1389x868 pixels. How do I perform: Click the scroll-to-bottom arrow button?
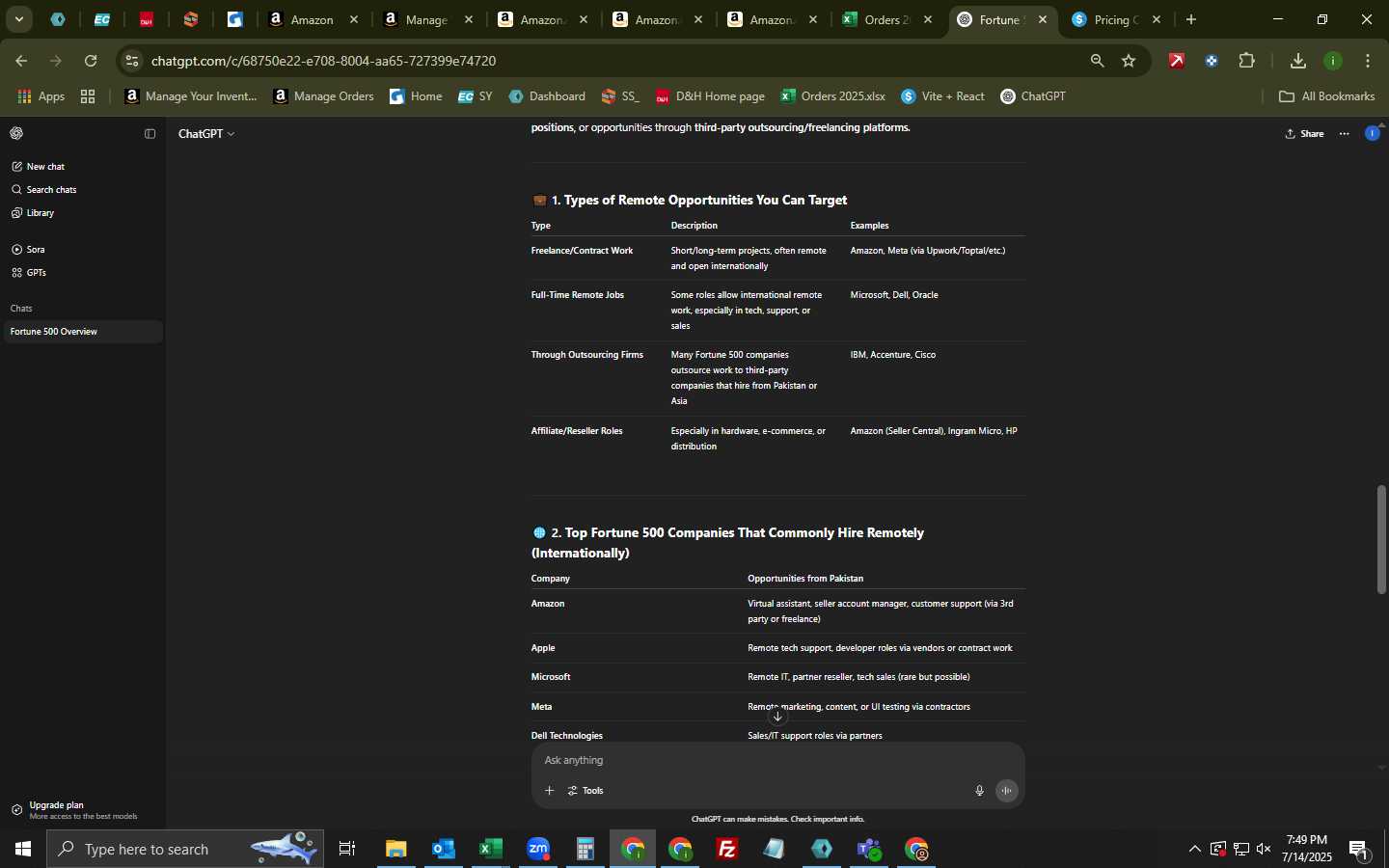(777, 717)
